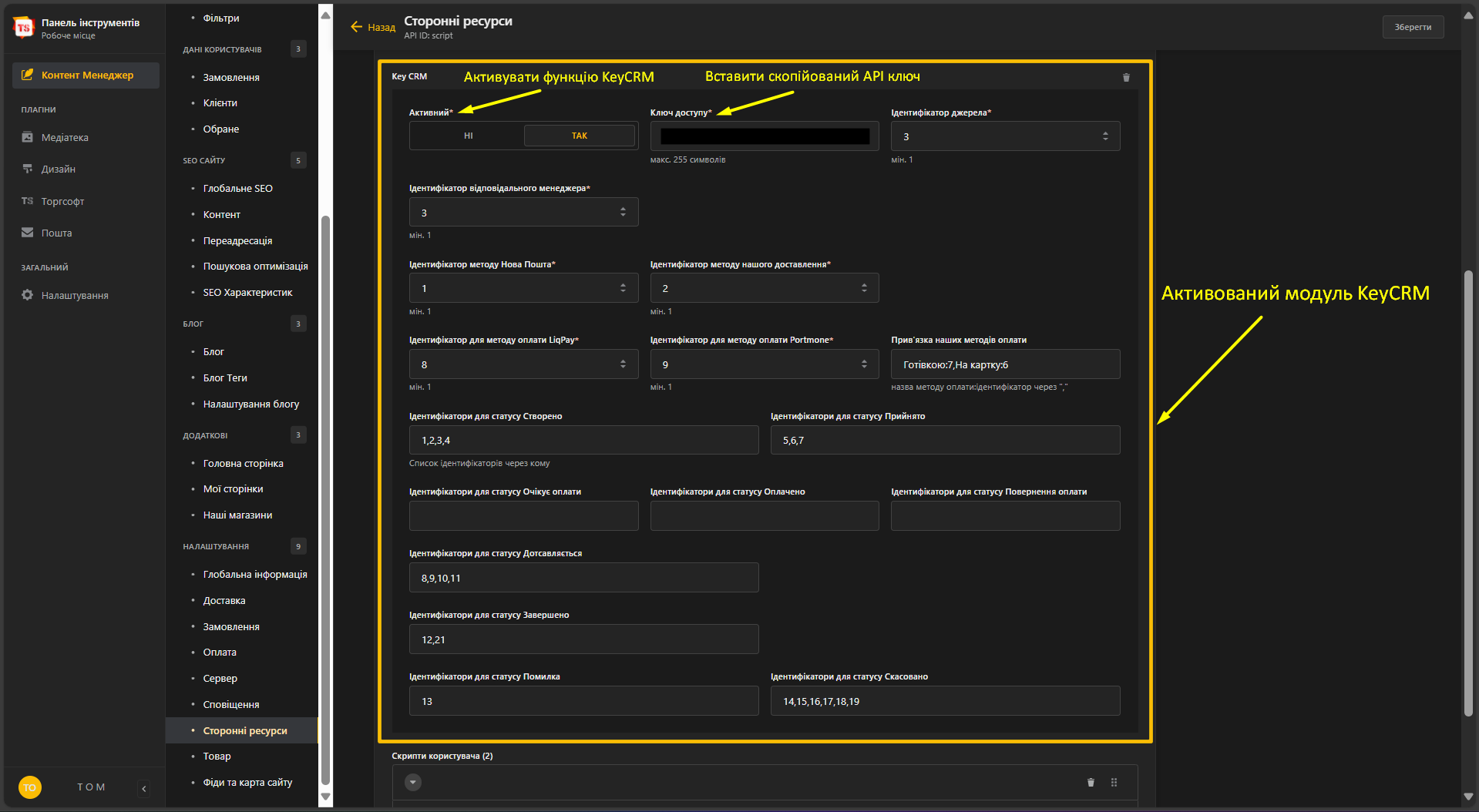Click the Назад link

[x=382, y=27]
